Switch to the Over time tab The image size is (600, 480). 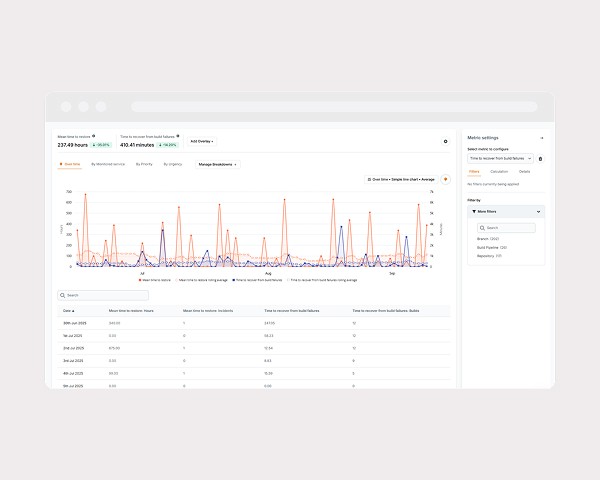(70, 164)
